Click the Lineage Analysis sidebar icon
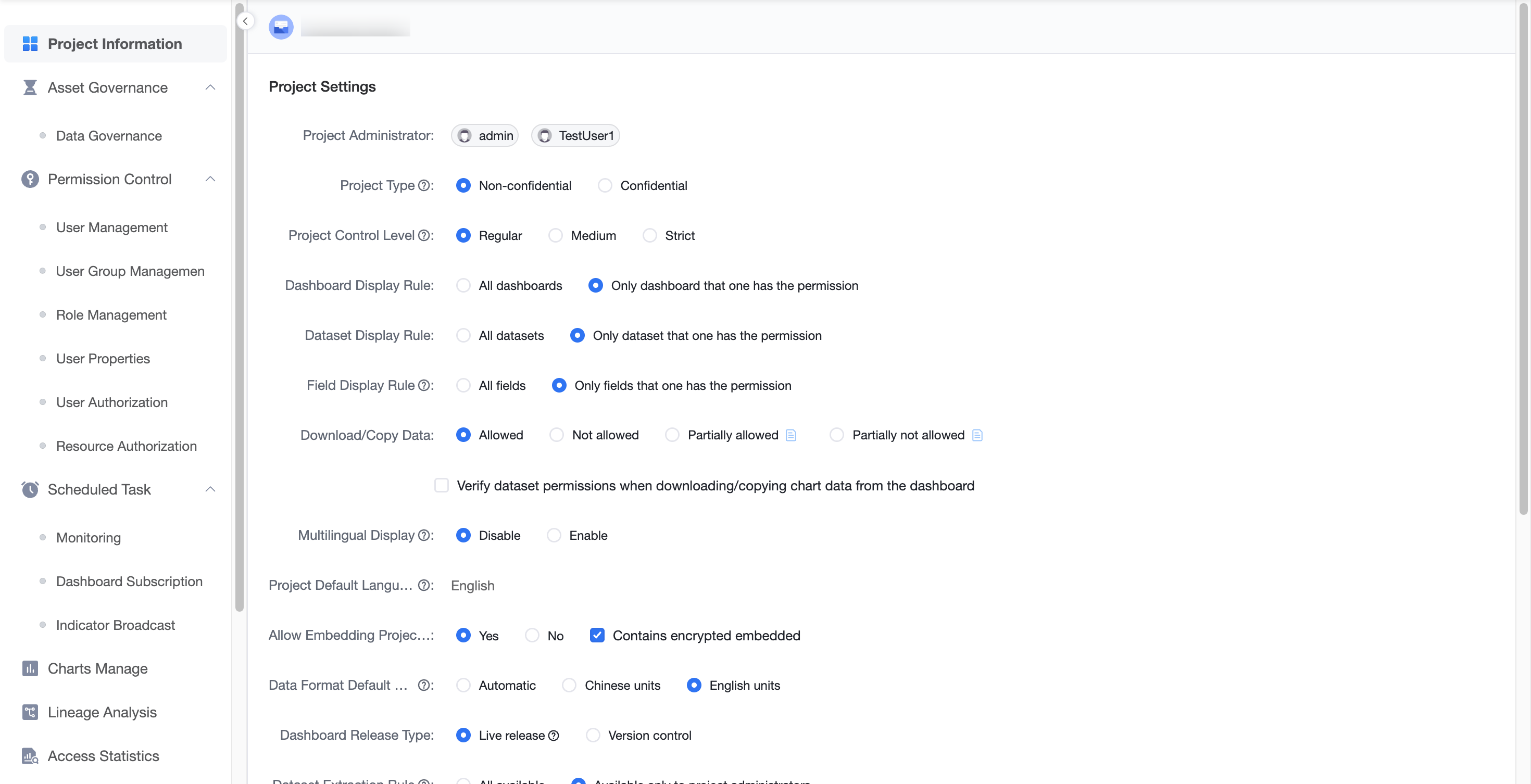This screenshot has width=1531, height=784. (x=30, y=712)
